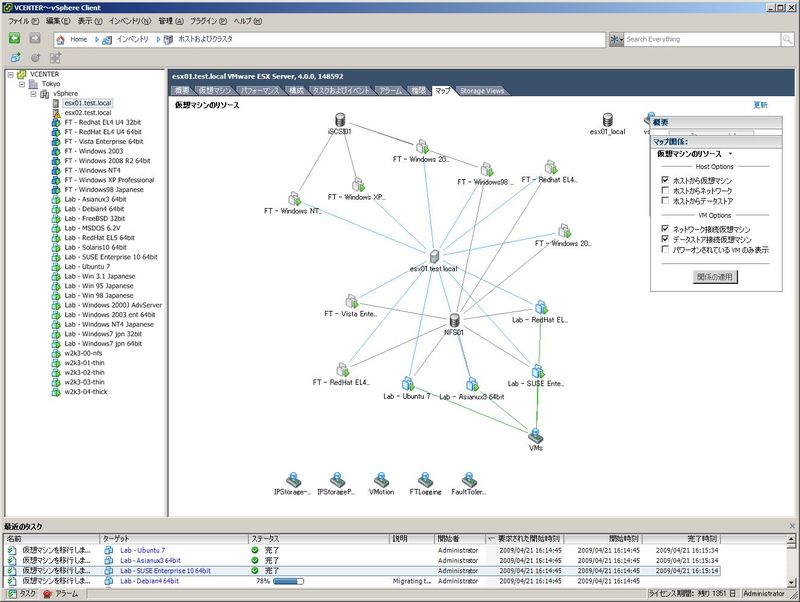This screenshot has height=602, width=800.
Task: Select esx02.test.local in the tree
Action: pyautogui.click(x=88, y=113)
